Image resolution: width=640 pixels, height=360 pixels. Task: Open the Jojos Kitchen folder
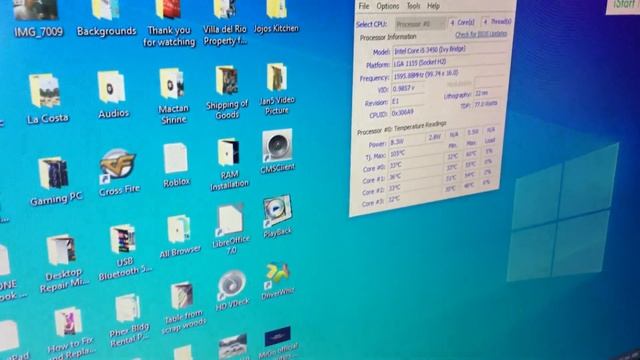click(x=276, y=17)
